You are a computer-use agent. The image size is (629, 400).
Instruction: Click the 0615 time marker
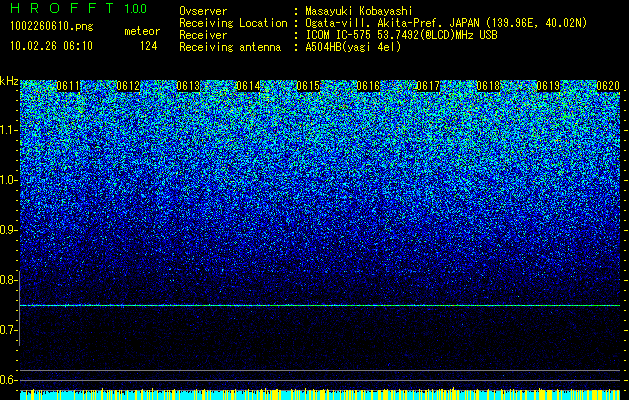coord(308,86)
